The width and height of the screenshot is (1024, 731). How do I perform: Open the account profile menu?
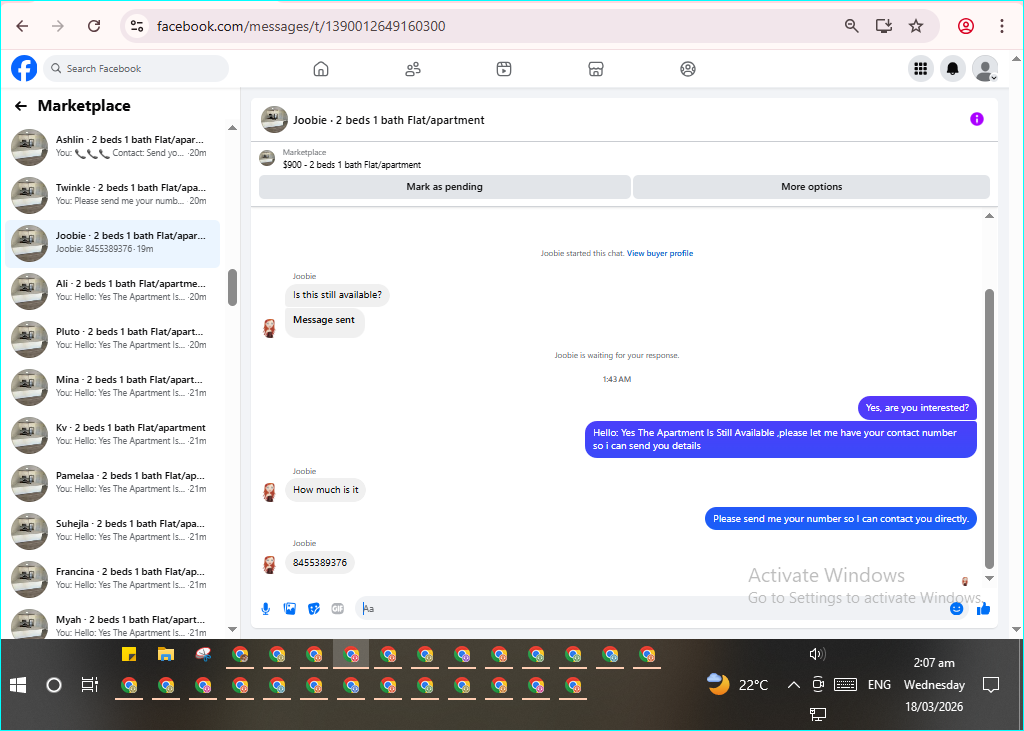pos(985,69)
